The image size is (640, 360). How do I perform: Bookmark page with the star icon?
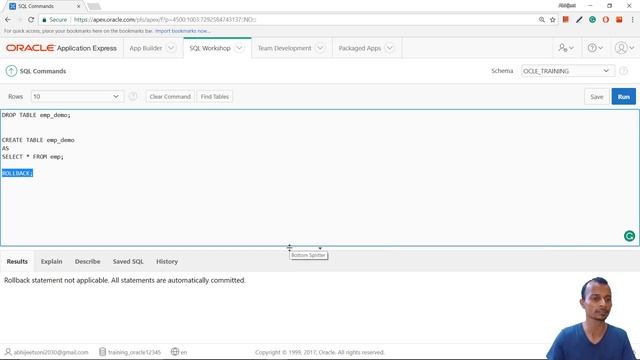553,20
